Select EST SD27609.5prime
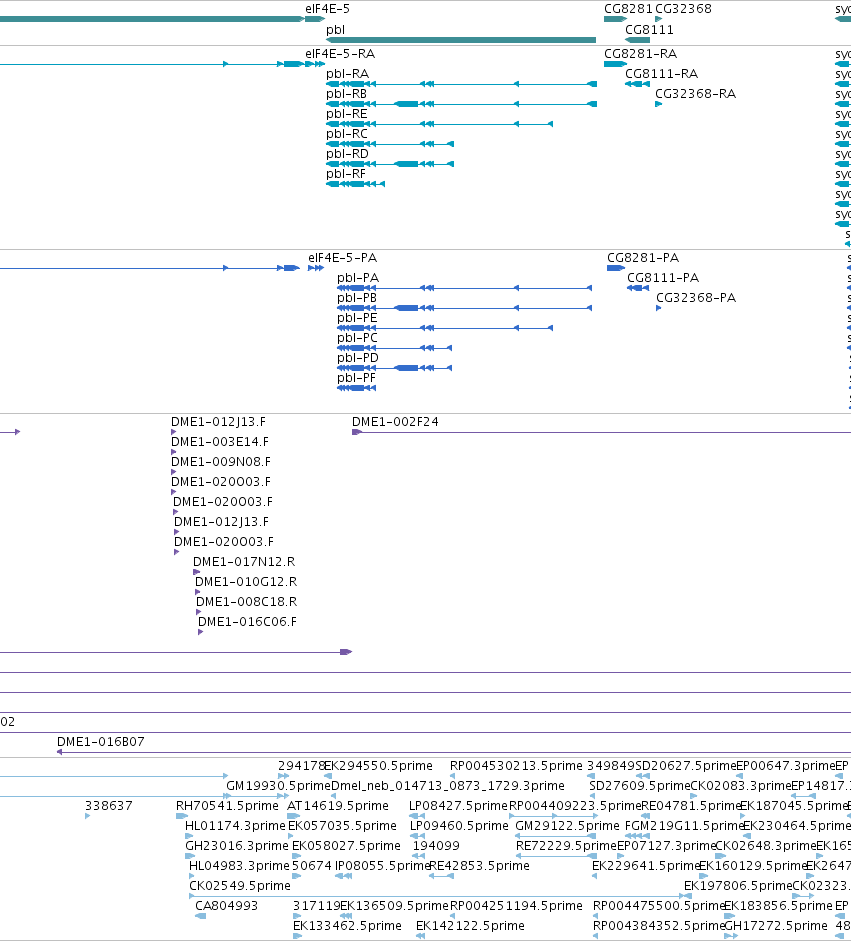The image size is (851, 941). tap(640, 786)
